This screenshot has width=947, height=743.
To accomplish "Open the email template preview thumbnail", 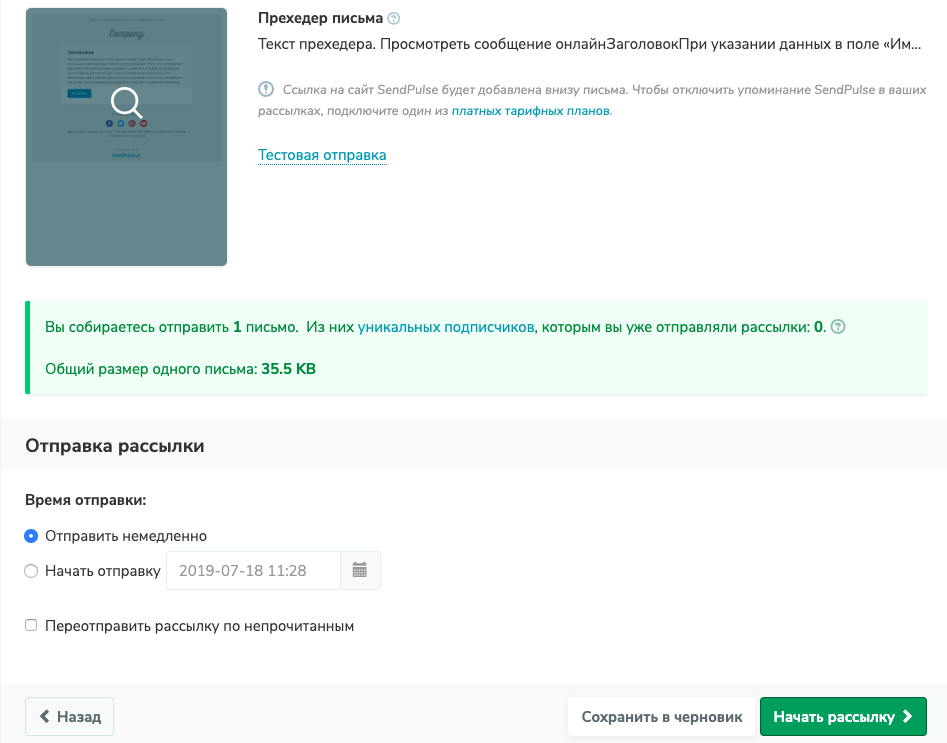I will [126, 137].
